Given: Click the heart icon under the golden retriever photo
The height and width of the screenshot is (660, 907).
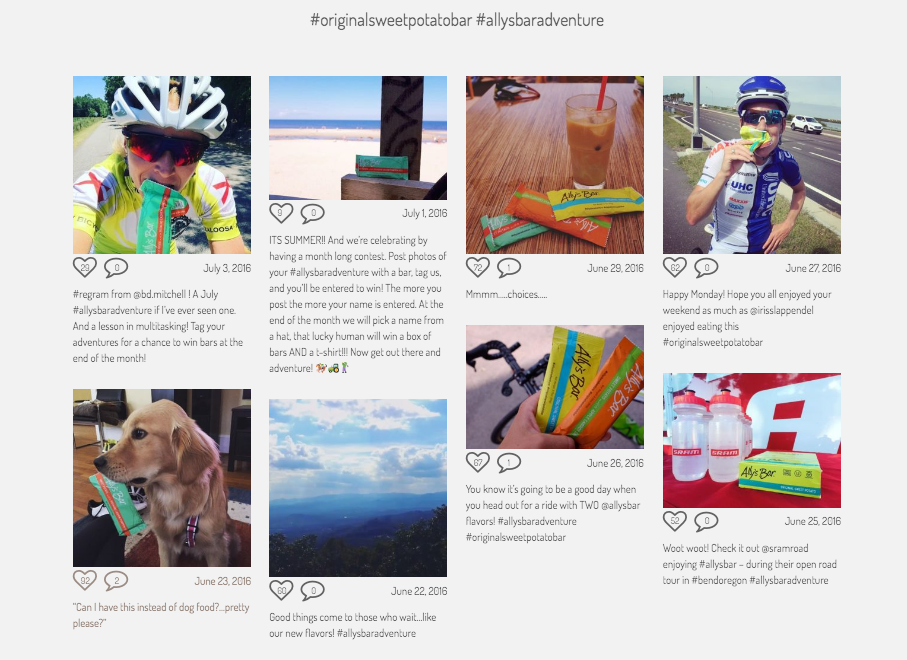Looking at the screenshot, I should tap(84, 580).
